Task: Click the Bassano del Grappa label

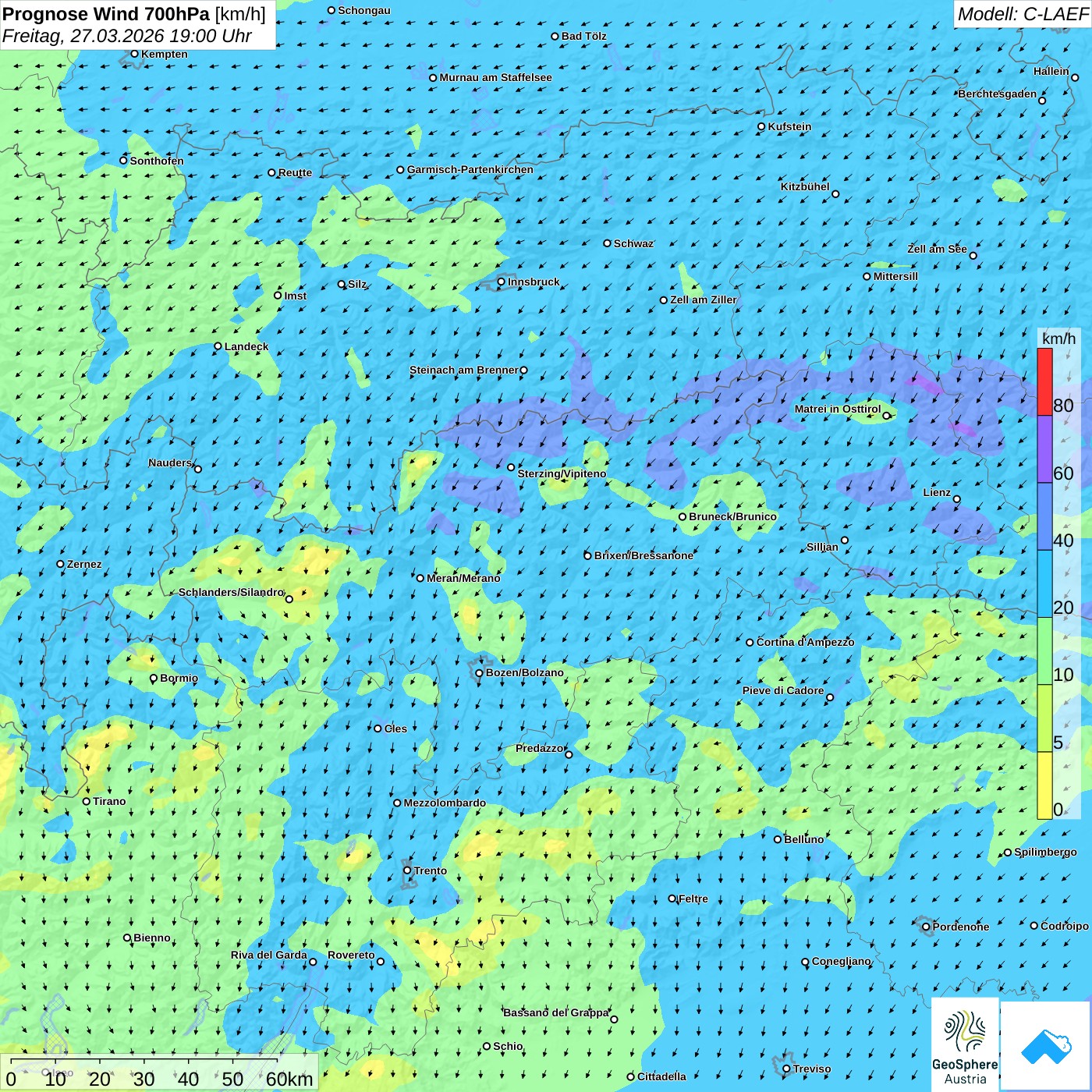Action: coord(556,1012)
